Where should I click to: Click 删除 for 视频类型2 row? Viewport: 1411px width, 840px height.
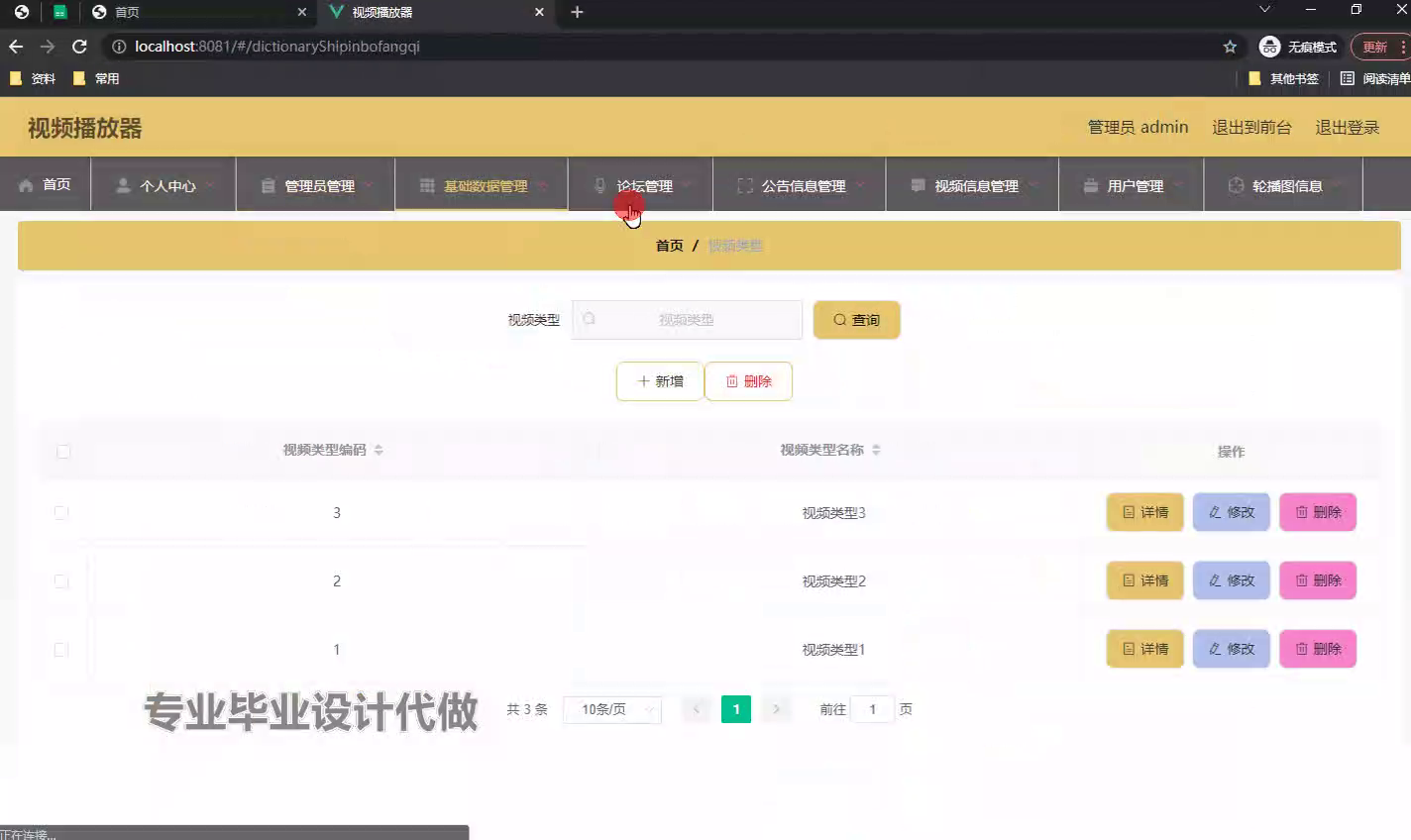tap(1317, 580)
